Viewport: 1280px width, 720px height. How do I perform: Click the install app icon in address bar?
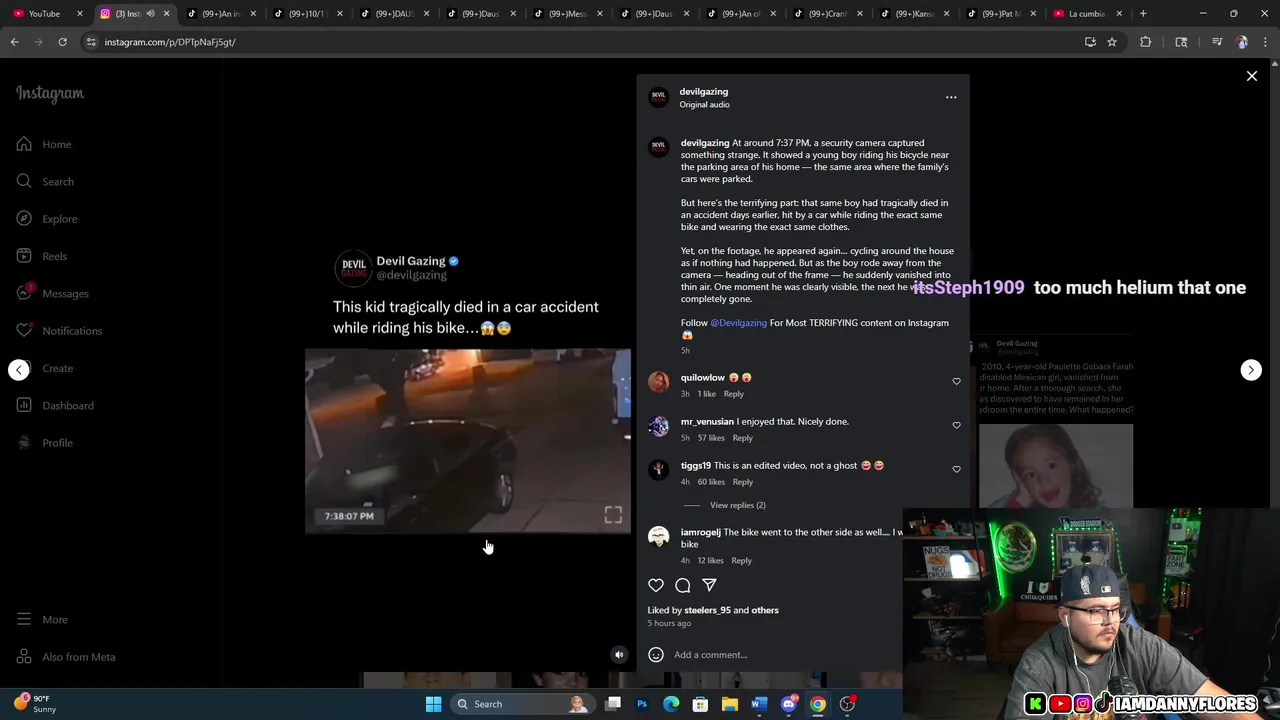1090,42
